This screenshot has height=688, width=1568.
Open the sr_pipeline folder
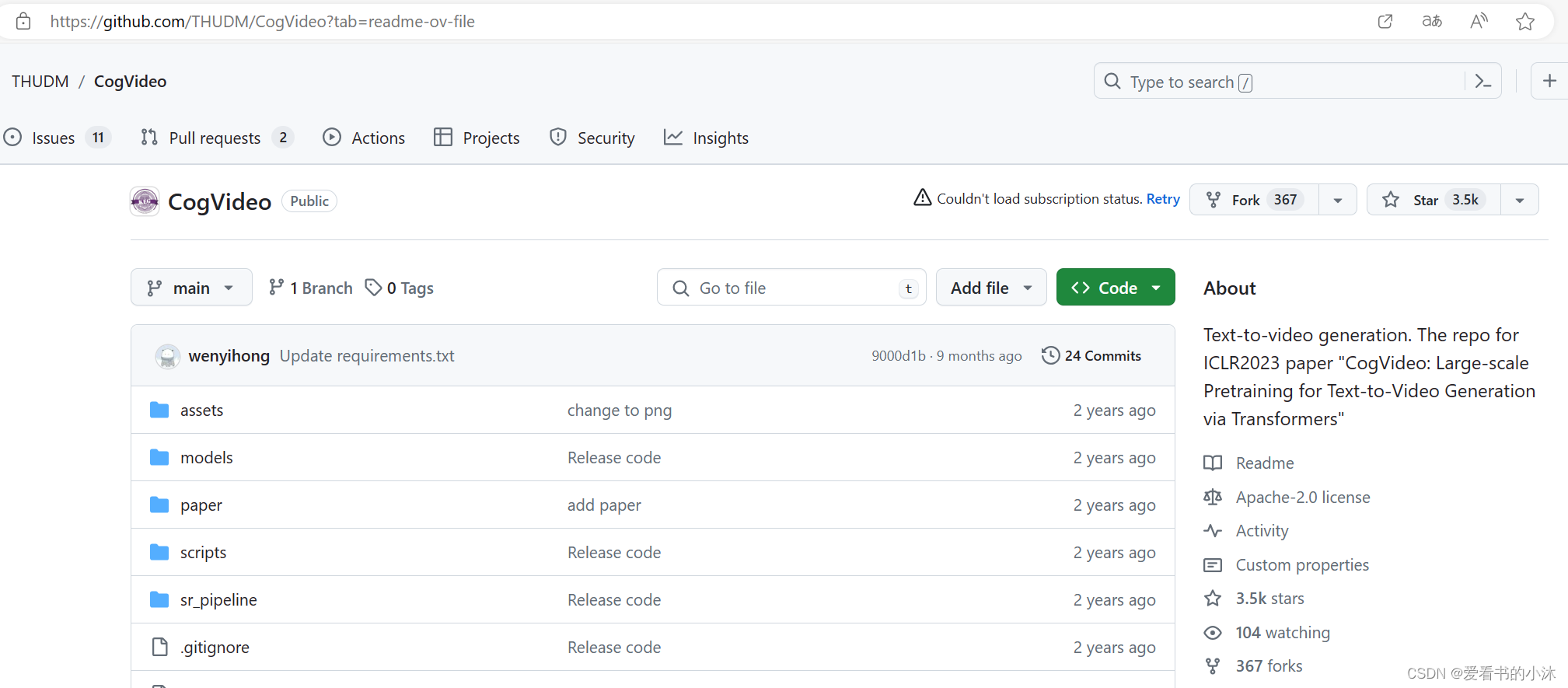pos(218,600)
